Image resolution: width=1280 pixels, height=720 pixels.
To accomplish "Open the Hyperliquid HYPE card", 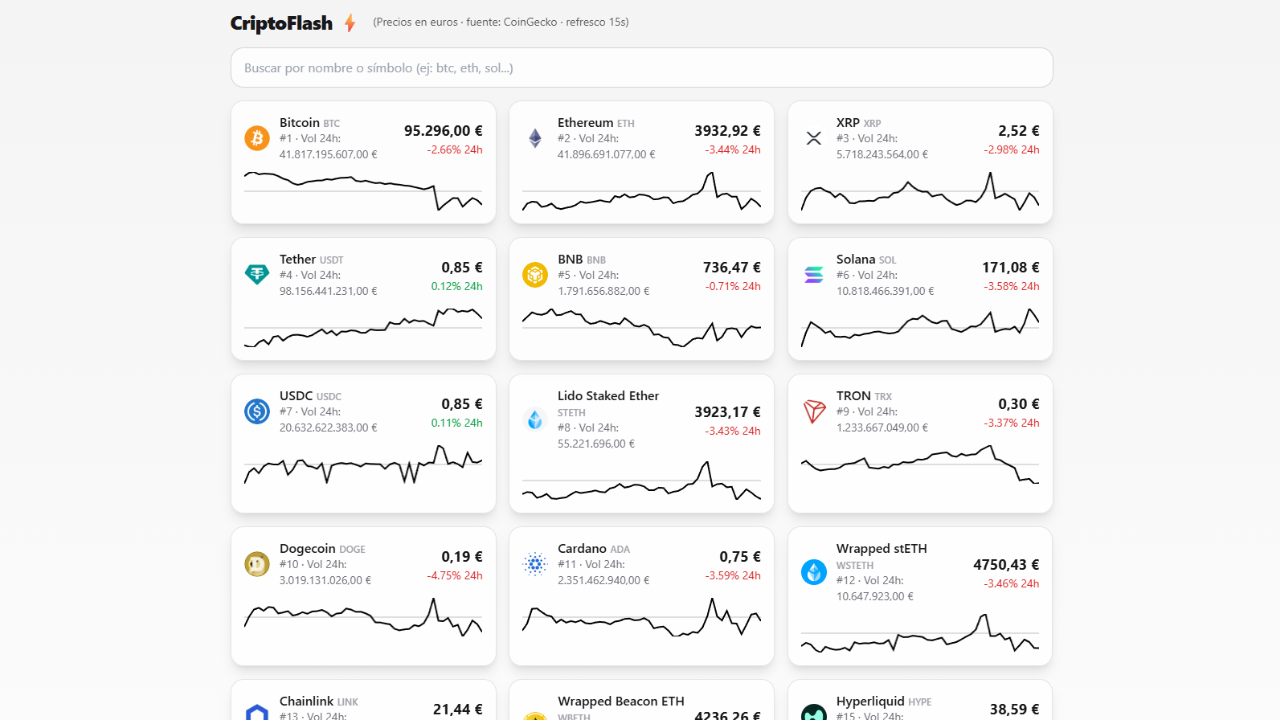I will click(x=920, y=700).
